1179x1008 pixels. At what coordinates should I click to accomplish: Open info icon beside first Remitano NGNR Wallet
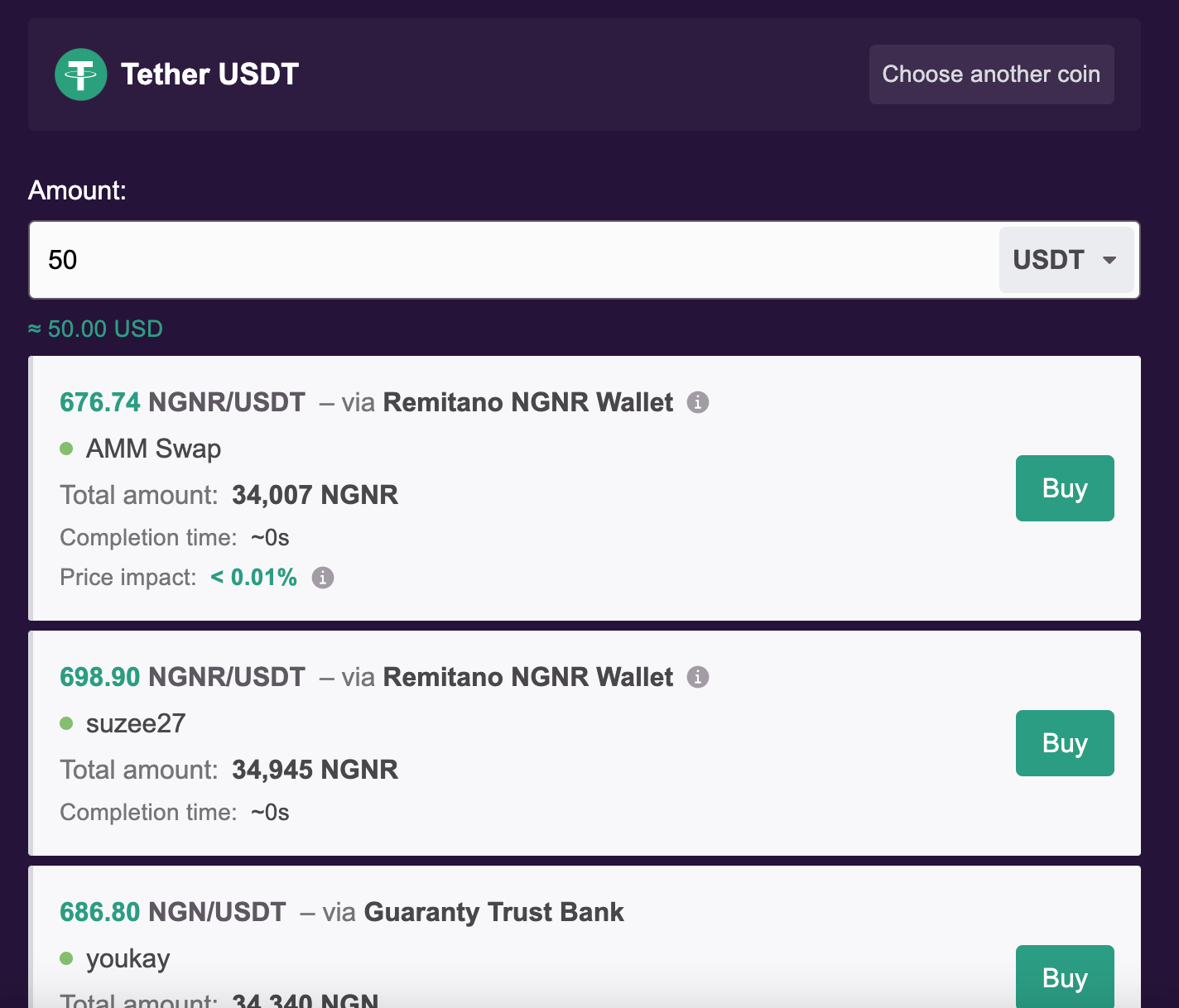pyautogui.click(x=698, y=402)
